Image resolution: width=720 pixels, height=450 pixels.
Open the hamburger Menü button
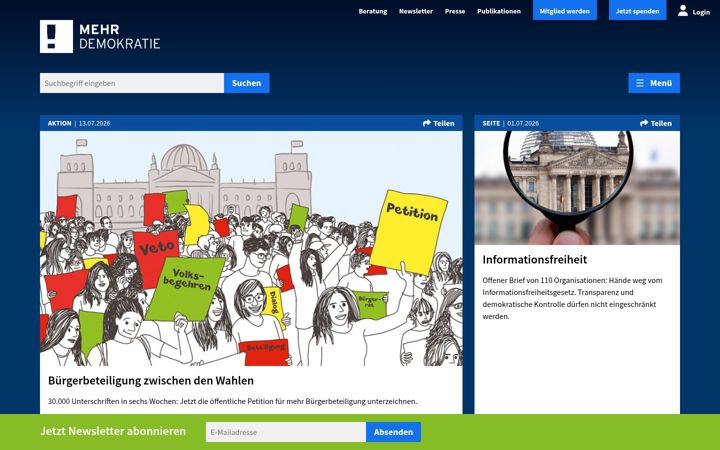tap(654, 83)
